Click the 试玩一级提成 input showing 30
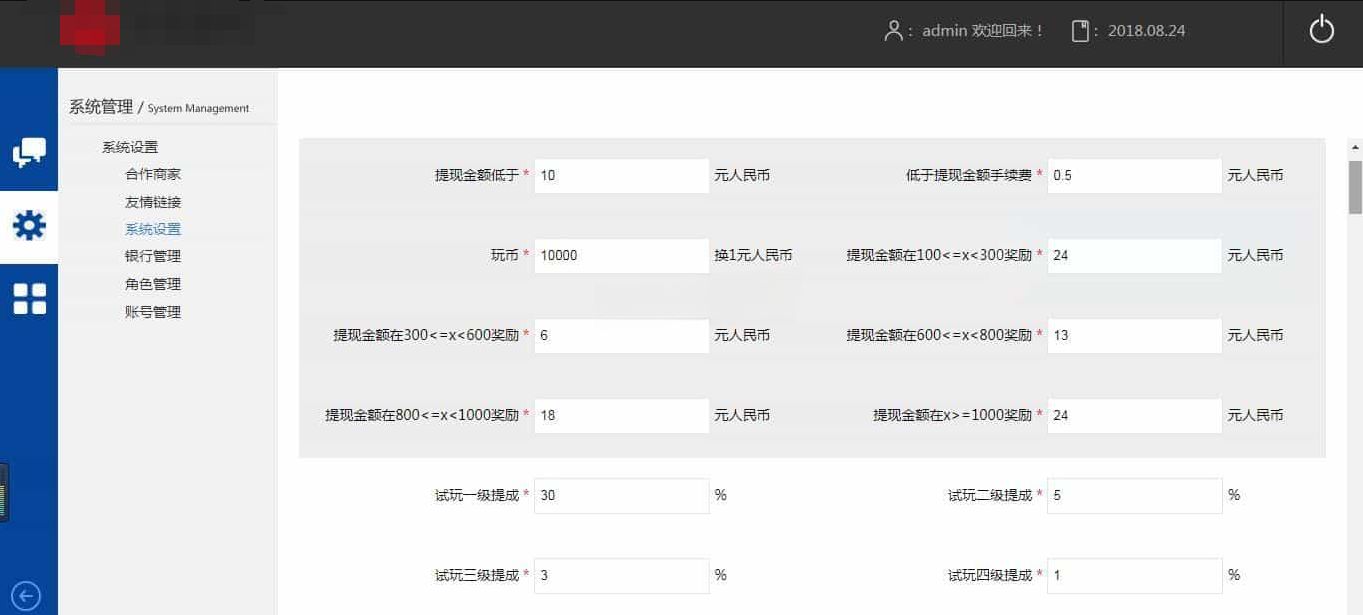Image resolution: width=1363 pixels, height=615 pixels. click(621, 495)
